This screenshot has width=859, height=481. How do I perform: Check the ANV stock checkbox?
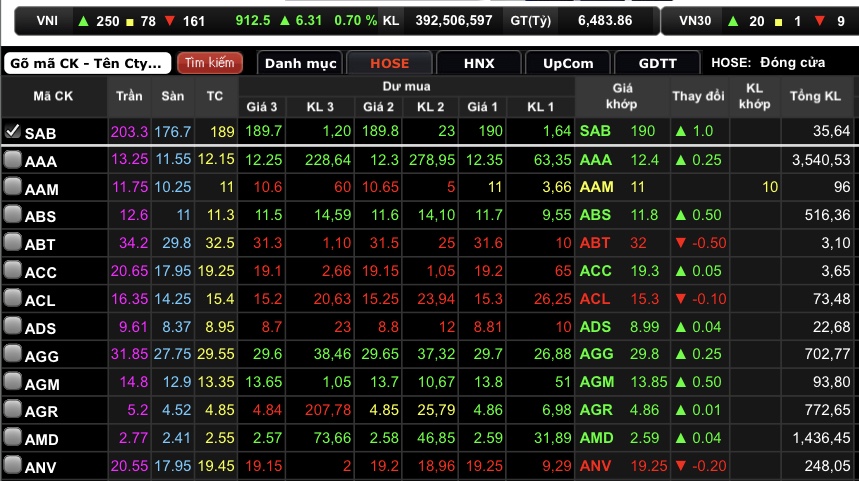click(12, 465)
